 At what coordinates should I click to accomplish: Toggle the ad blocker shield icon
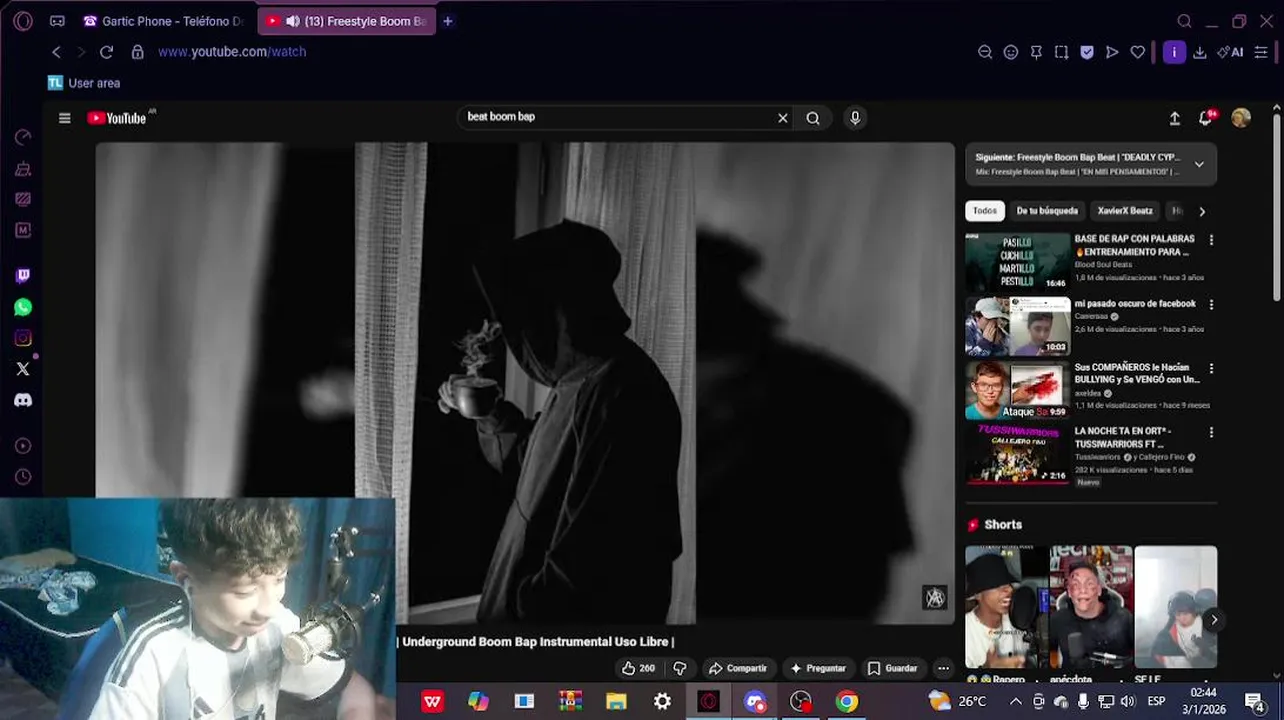(1087, 52)
